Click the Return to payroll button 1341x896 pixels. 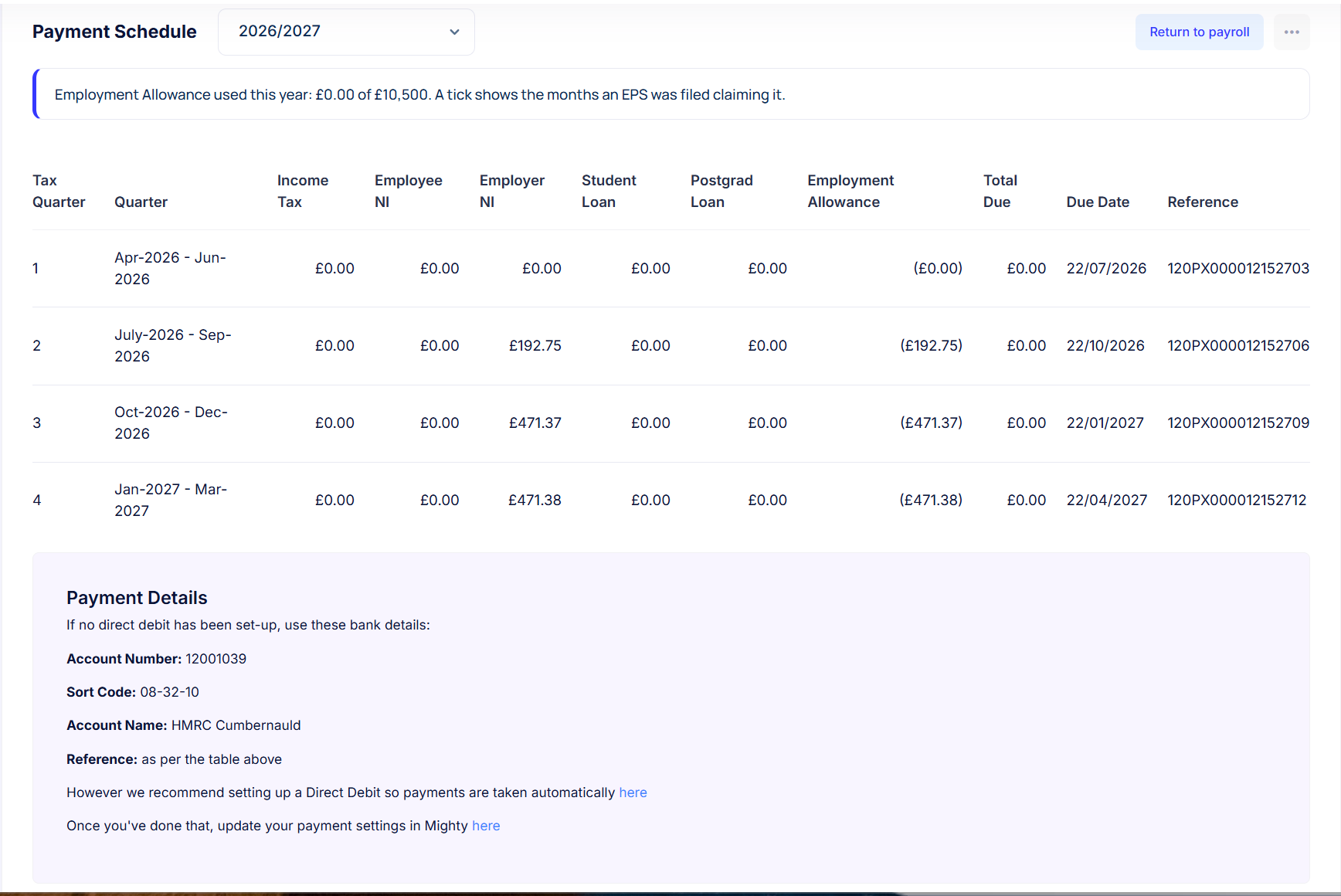pos(1199,32)
